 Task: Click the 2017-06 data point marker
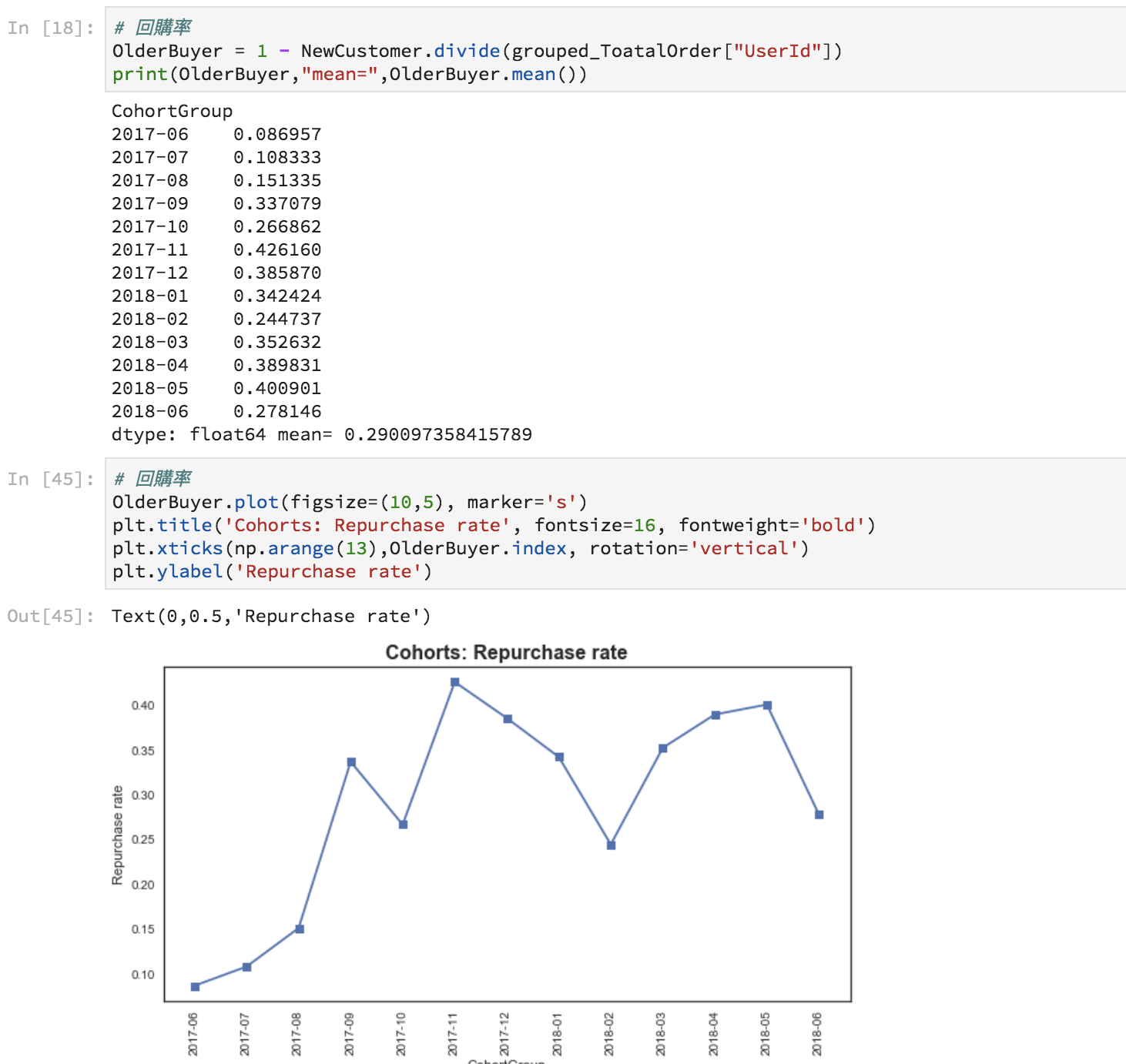(x=195, y=986)
